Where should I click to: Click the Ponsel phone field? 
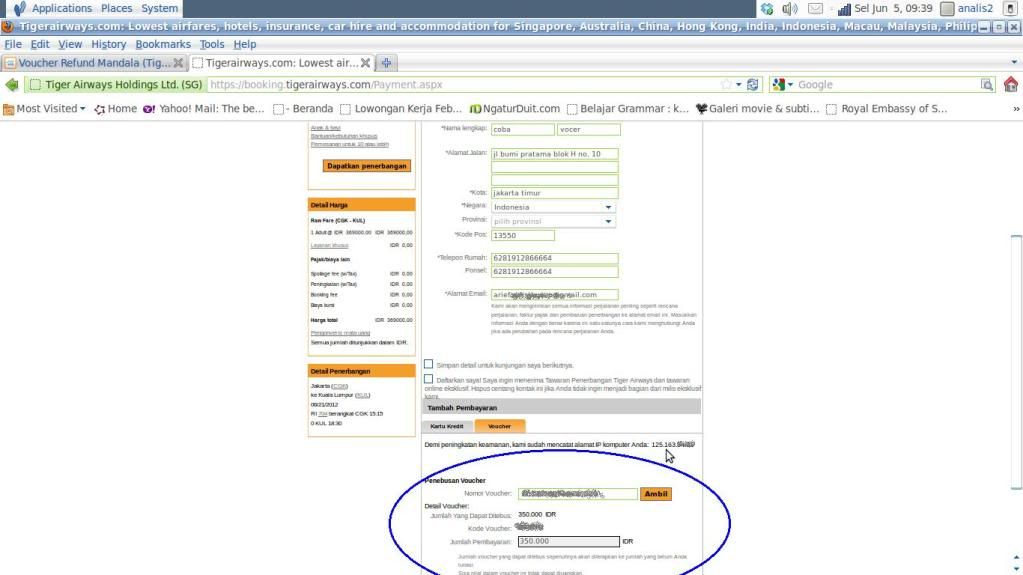coord(555,272)
